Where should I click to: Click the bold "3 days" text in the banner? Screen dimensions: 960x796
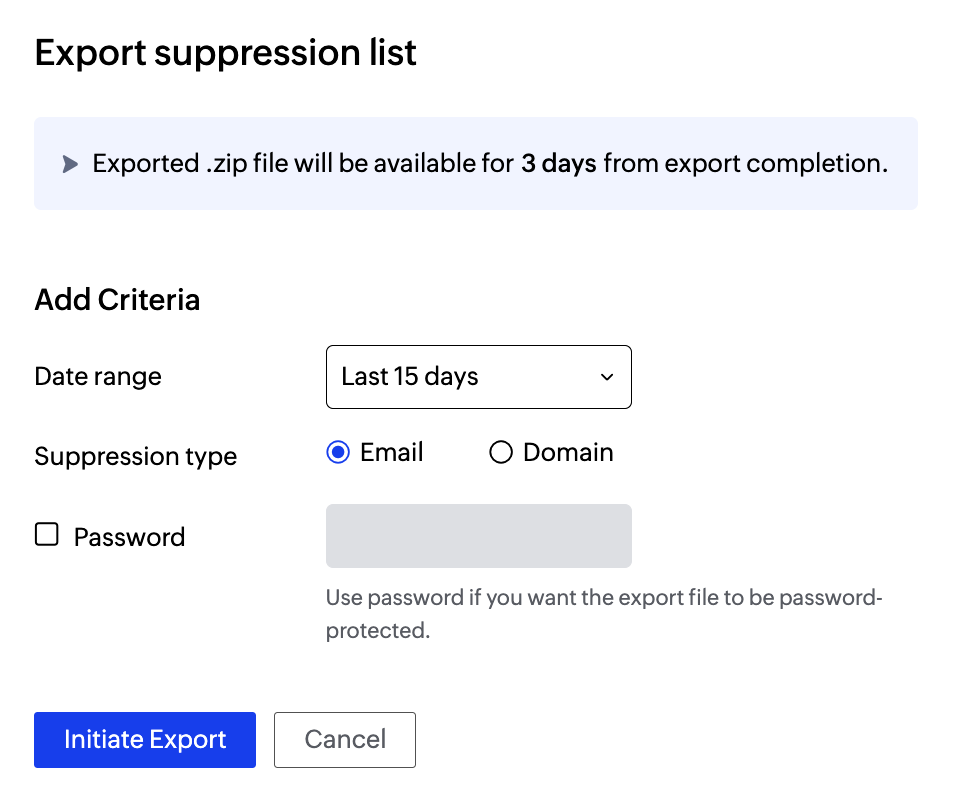click(558, 164)
